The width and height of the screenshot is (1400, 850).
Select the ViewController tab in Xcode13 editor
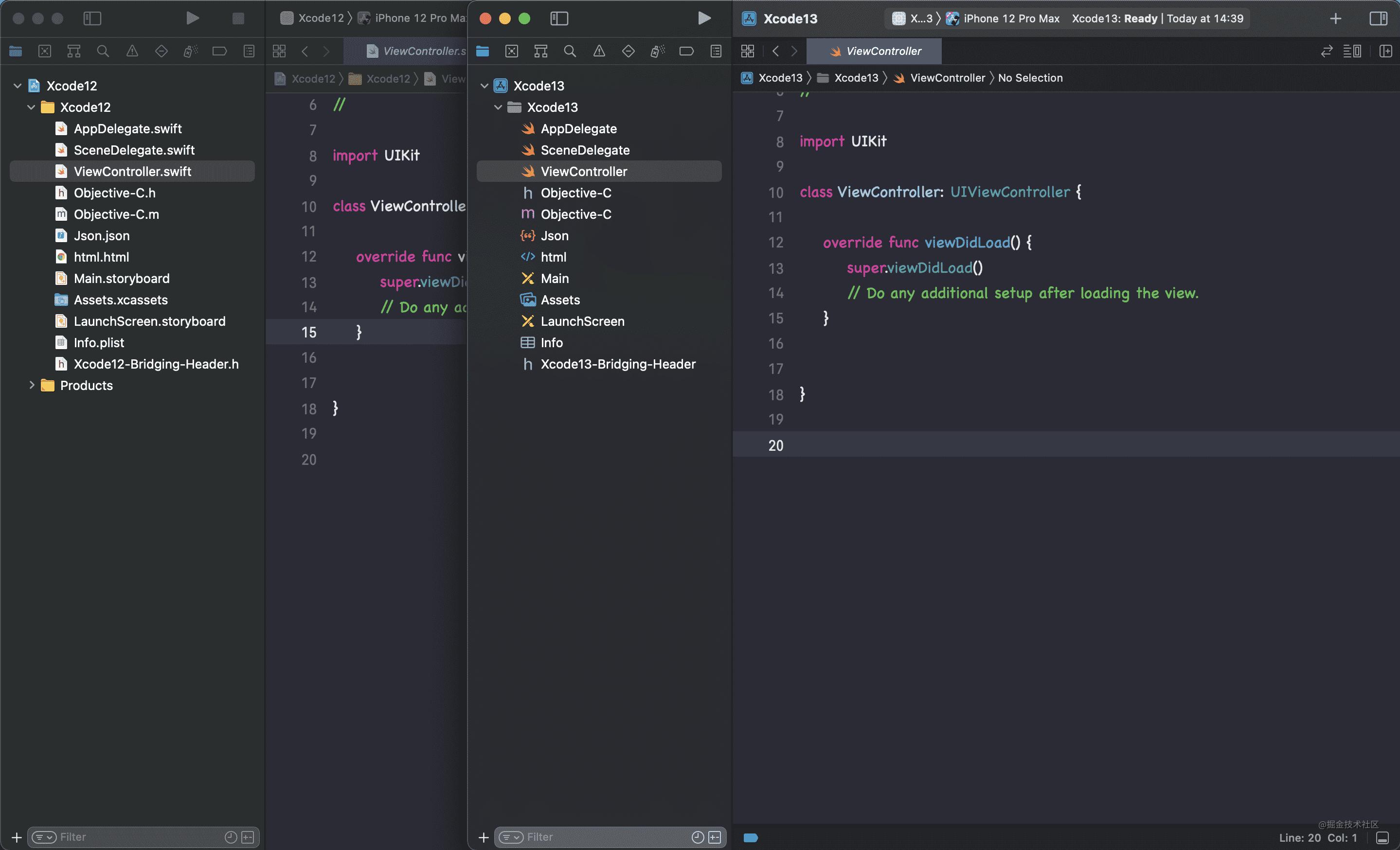[x=874, y=51]
